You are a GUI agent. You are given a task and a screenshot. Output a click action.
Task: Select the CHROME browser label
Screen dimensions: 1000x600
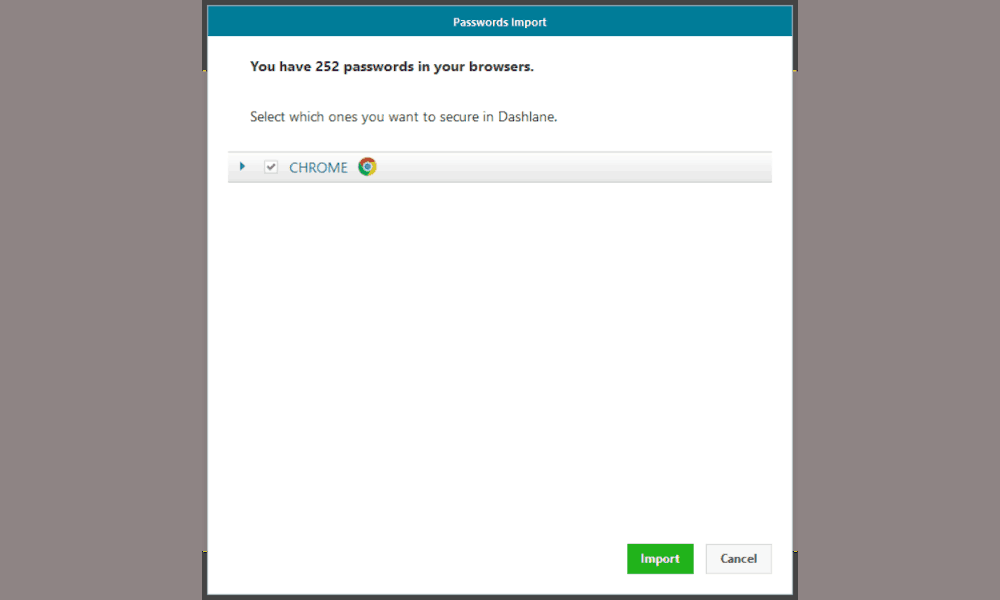pyautogui.click(x=318, y=168)
